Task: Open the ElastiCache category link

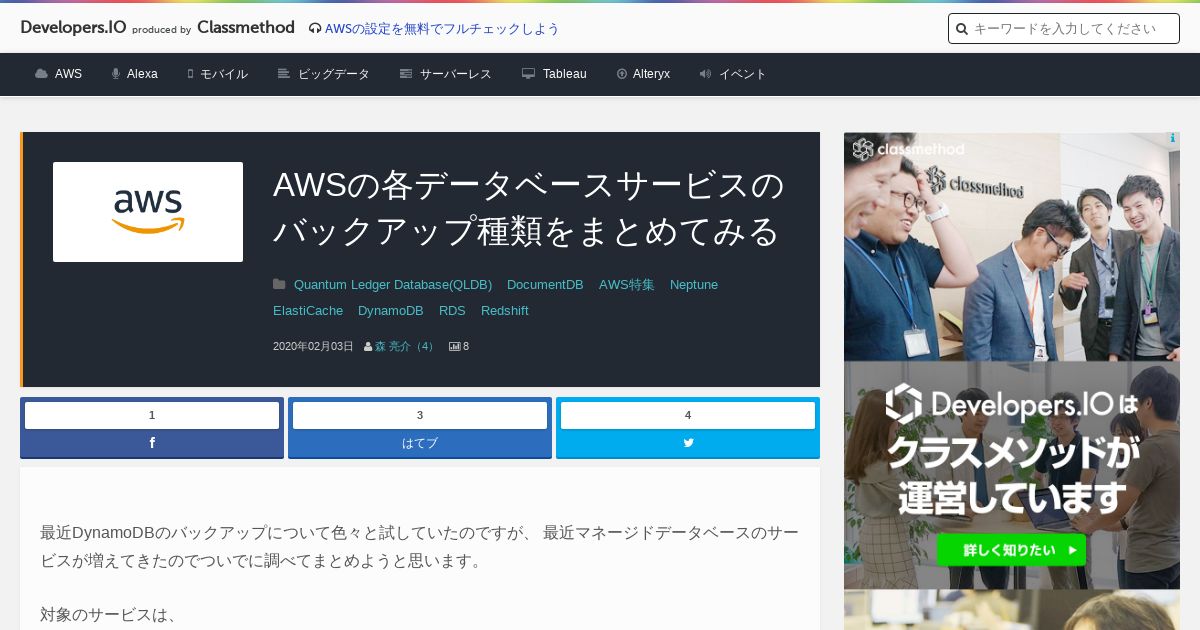Action: click(308, 311)
